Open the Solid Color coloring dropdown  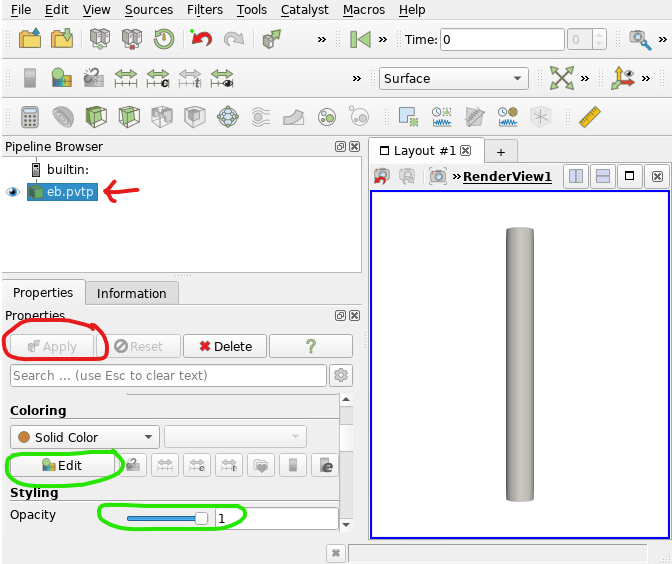click(84, 437)
